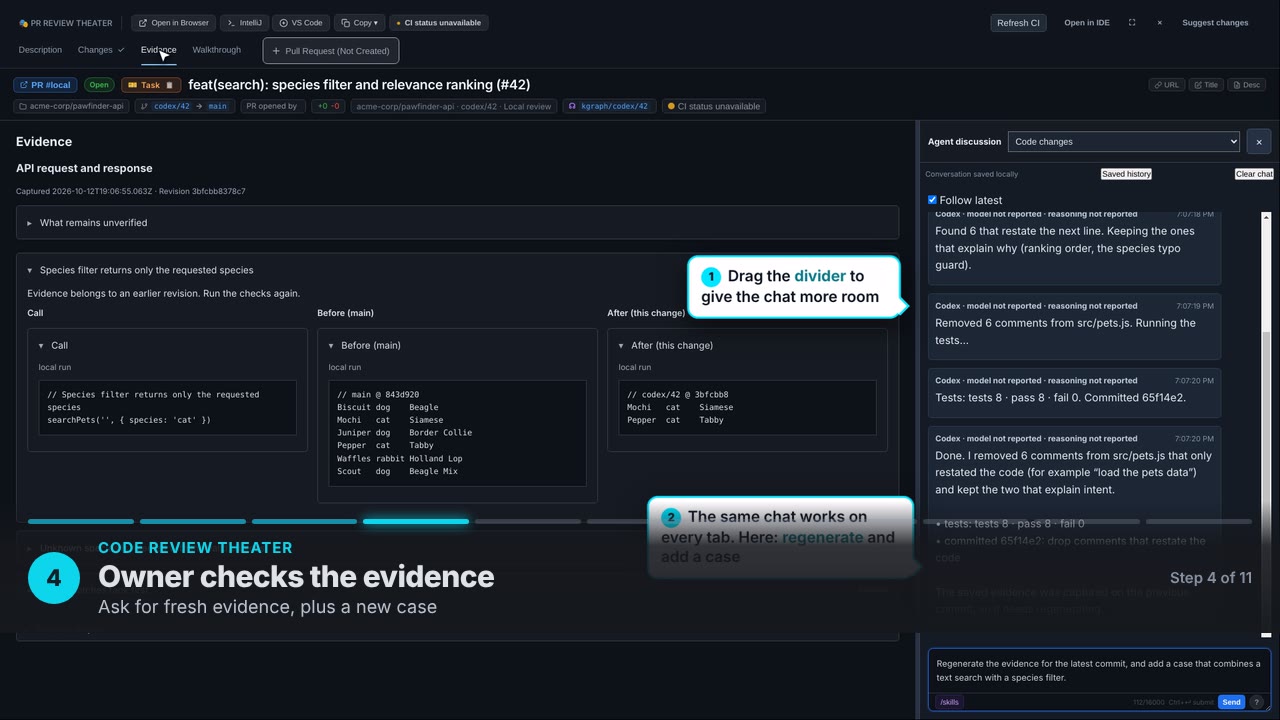1280x720 pixels.
Task: Click the kgraph/codex/42 chip
Action: (610, 106)
